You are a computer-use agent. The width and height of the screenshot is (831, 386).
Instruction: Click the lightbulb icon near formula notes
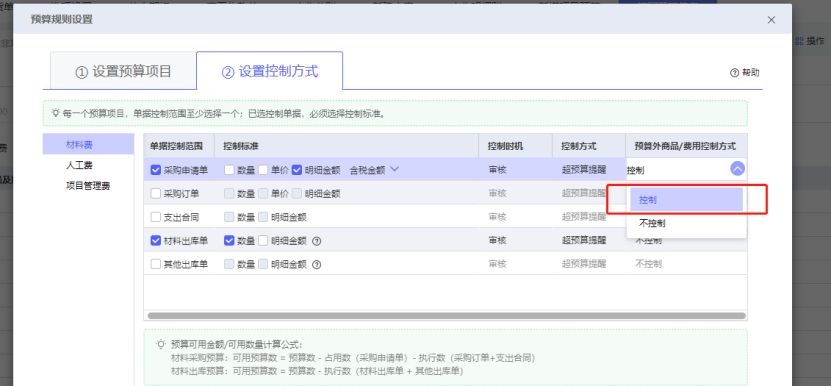point(161,344)
